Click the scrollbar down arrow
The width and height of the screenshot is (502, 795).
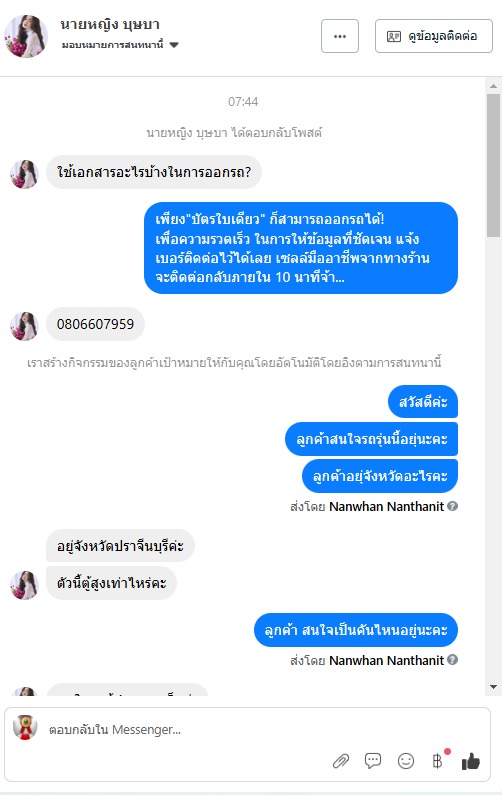click(x=493, y=687)
